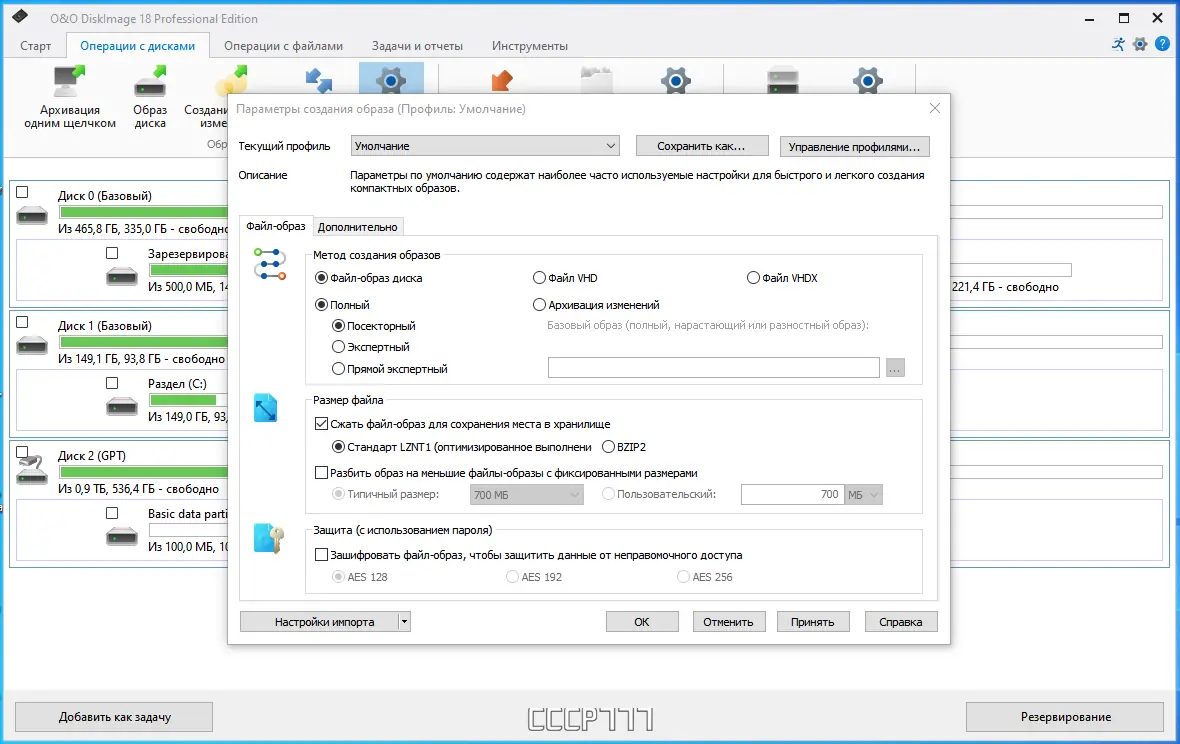Click the green usage bar of Диск 1
The image size is (1180, 744).
click(x=144, y=342)
